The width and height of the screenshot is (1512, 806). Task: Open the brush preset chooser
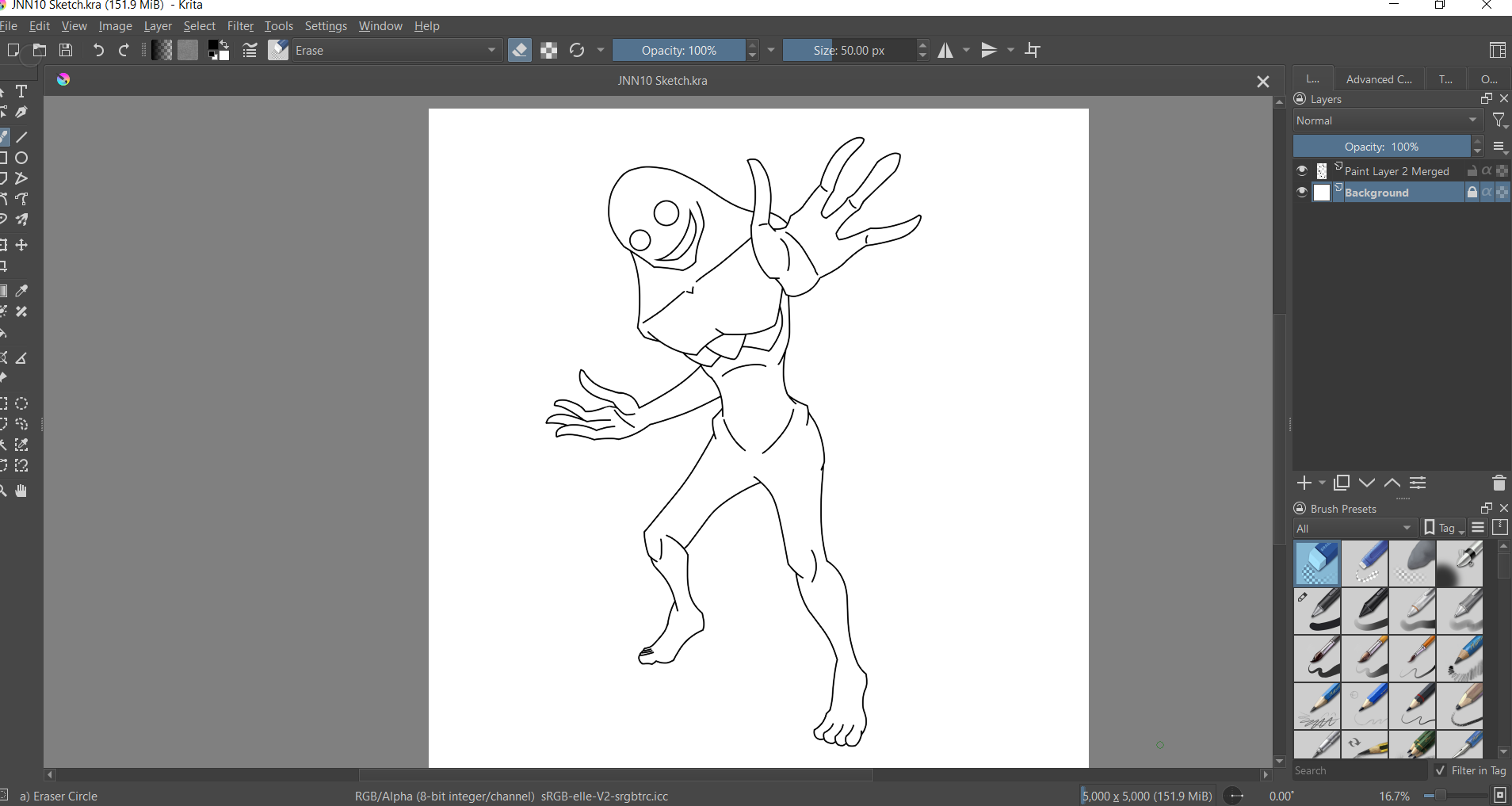tap(278, 51)
